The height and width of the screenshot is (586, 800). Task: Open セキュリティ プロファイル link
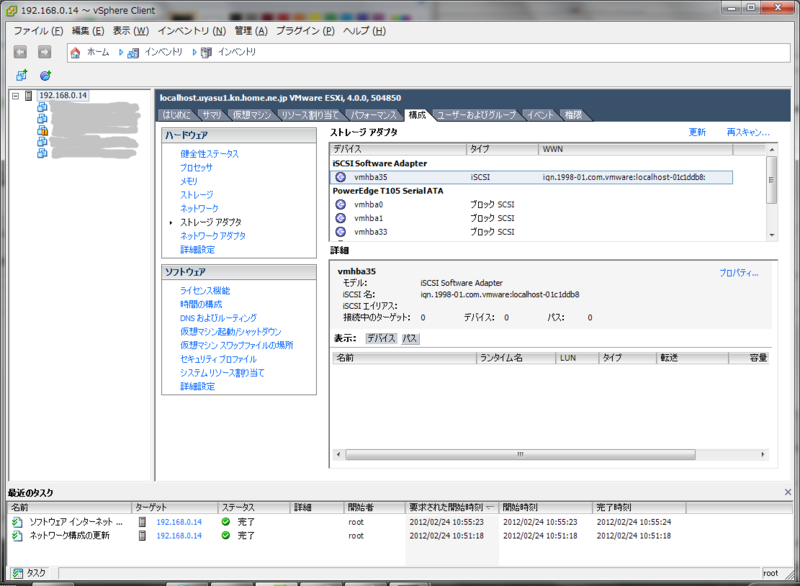tap(218, 360)
